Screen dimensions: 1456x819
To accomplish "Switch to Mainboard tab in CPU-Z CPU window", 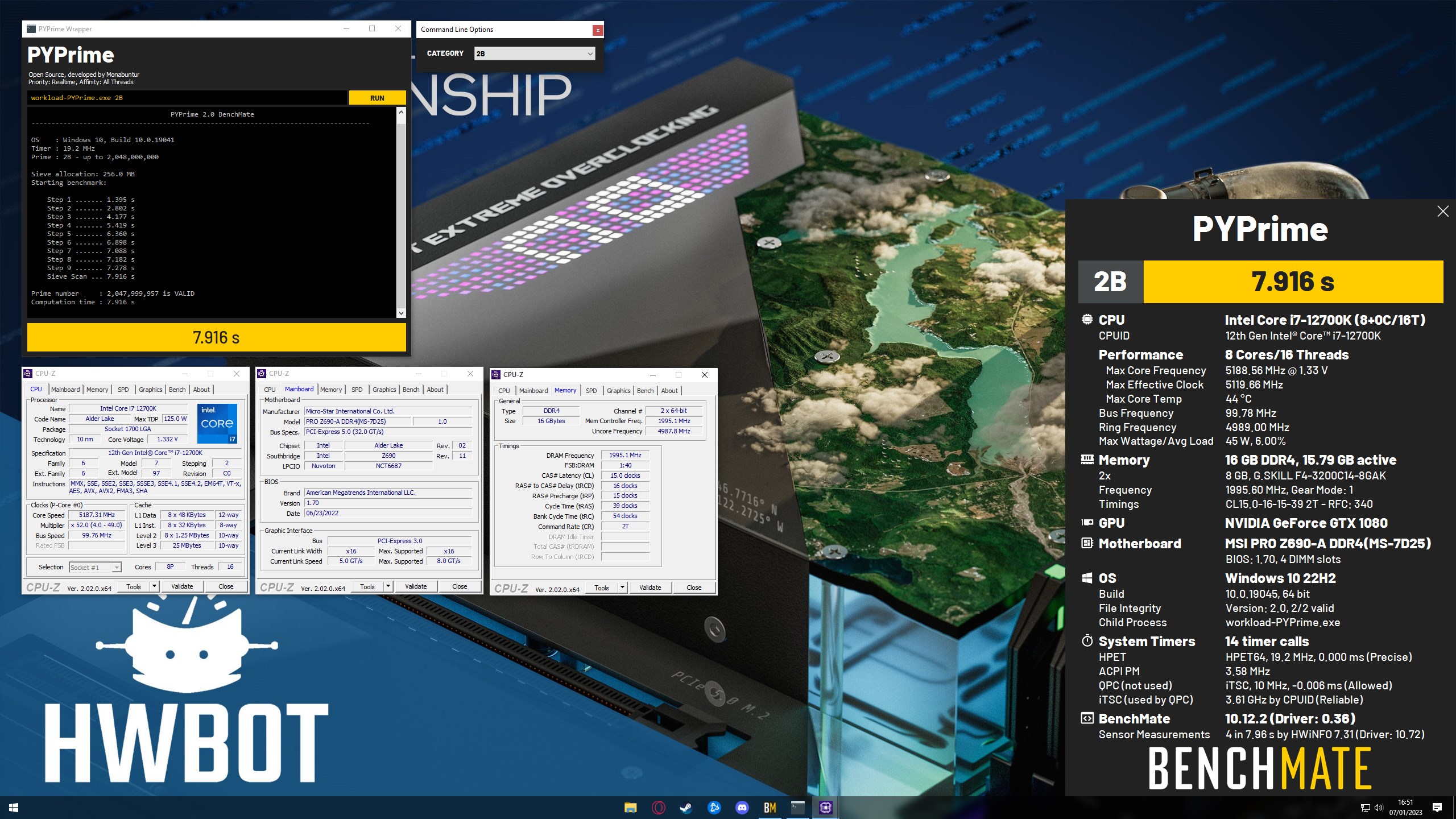I will [x=65, y=390].
